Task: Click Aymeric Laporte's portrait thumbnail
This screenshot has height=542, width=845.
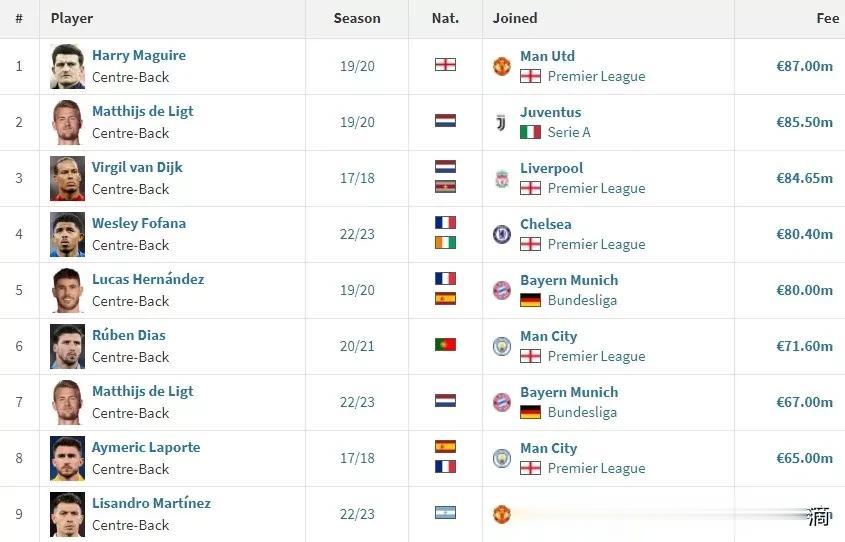Action: pos(67,458)
